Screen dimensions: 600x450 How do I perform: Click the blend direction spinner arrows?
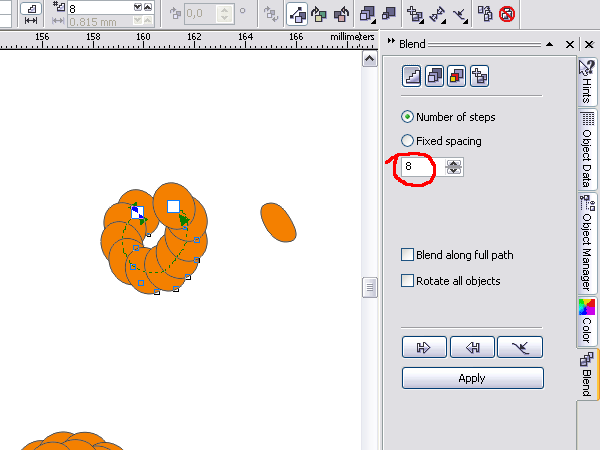[225, 14]
